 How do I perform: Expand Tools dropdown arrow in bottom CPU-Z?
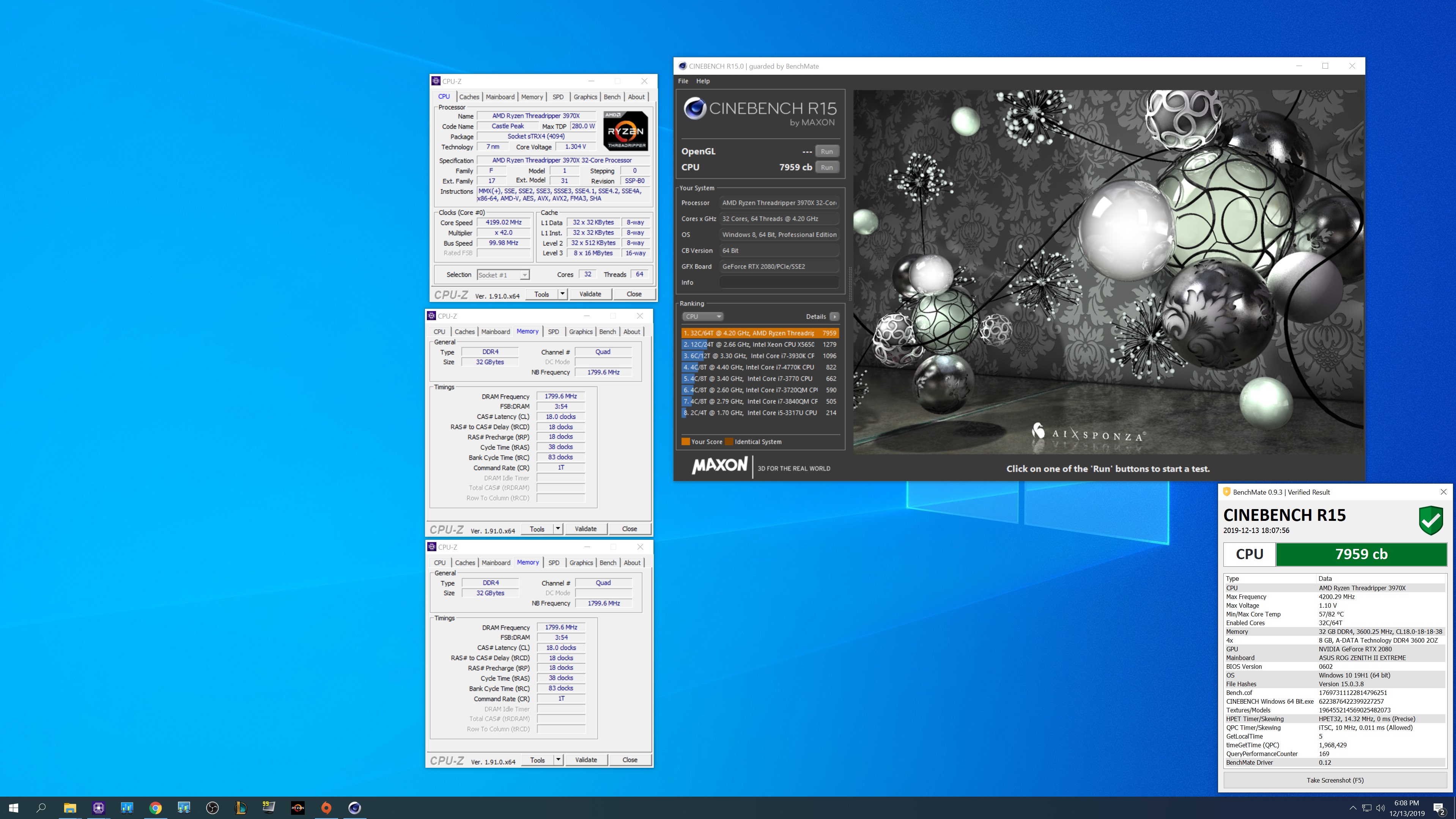tap(559, 760)
